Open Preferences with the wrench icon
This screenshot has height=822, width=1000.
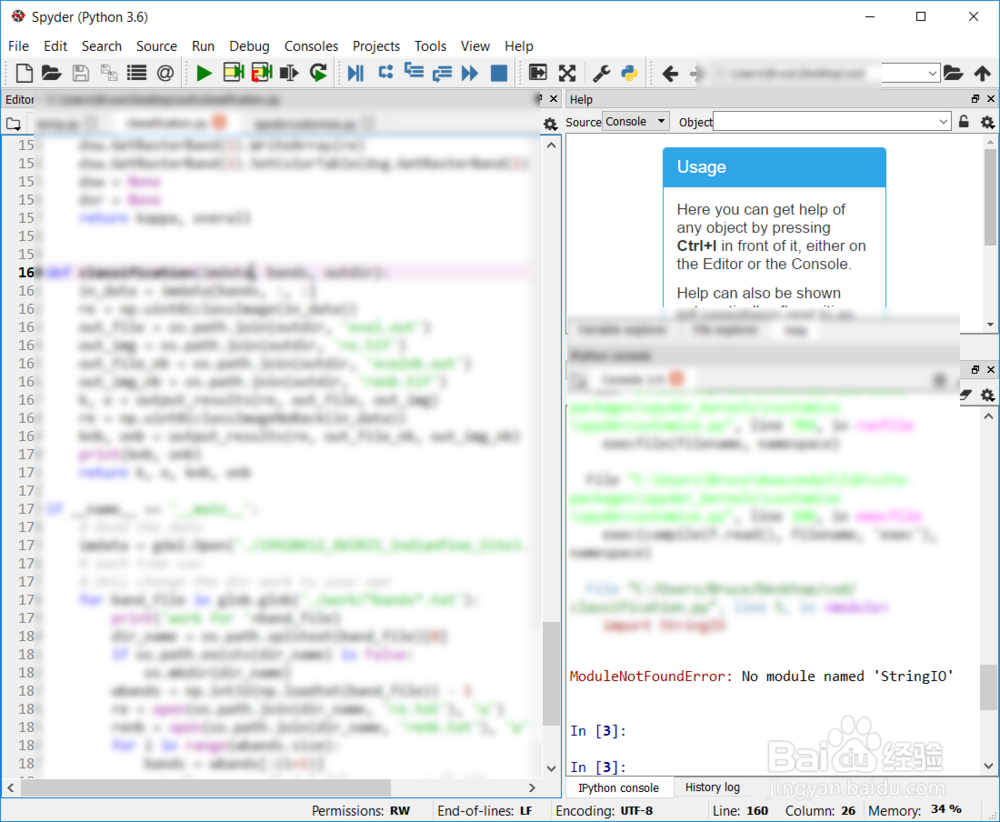click(601, 73)
